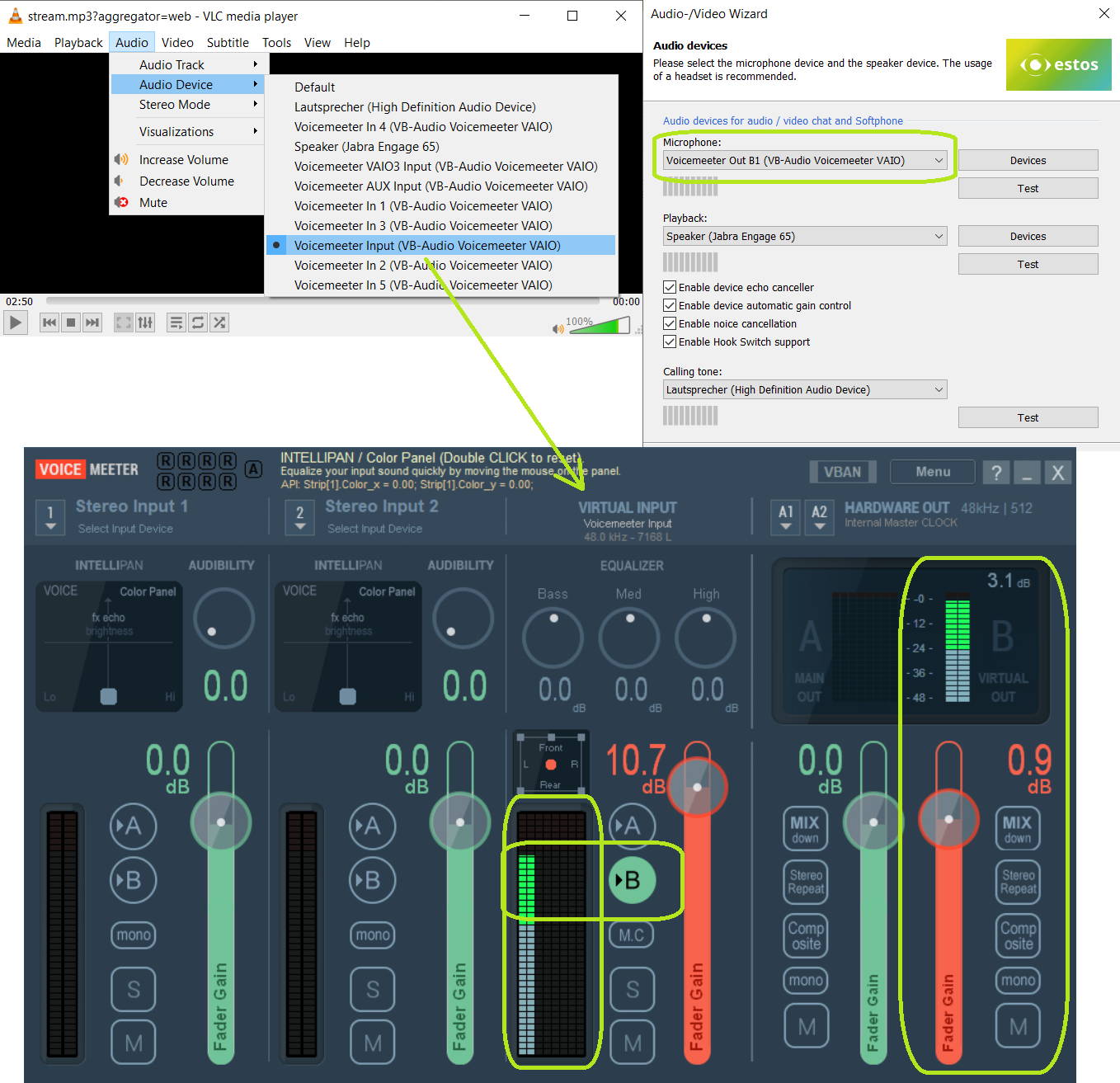Click the Voicemeeter help question mark
Viewport: 1120px width, 1083px height.
coord(996,473)
